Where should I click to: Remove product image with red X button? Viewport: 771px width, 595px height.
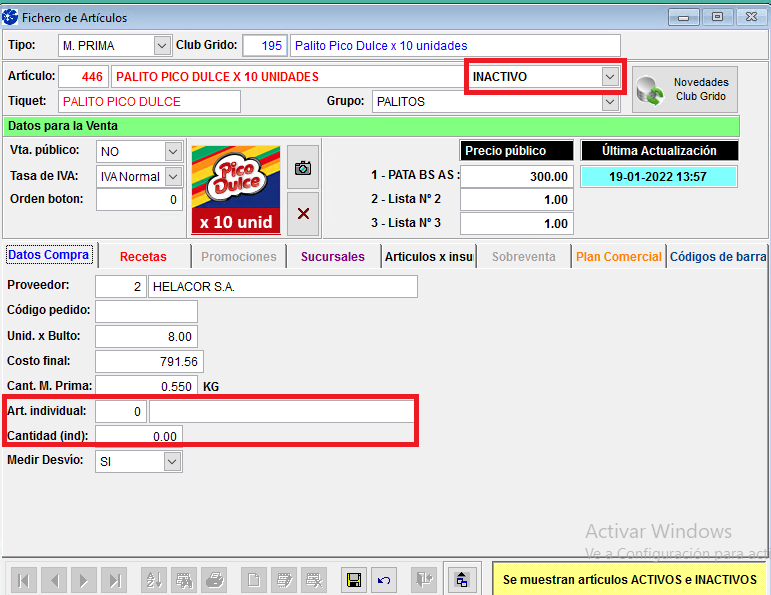pos(303,213)
